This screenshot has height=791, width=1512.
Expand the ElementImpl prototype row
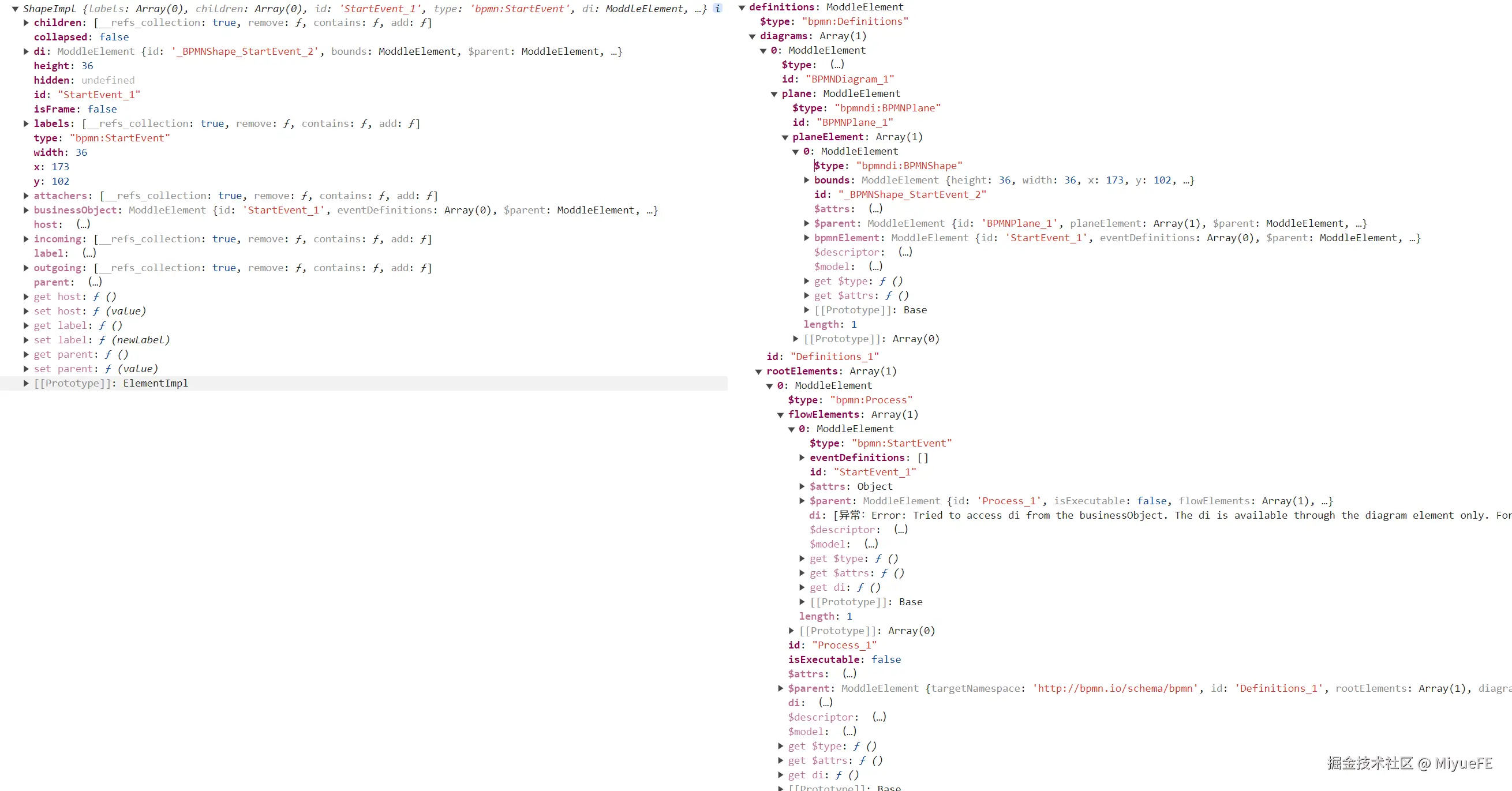pos(26,383)
